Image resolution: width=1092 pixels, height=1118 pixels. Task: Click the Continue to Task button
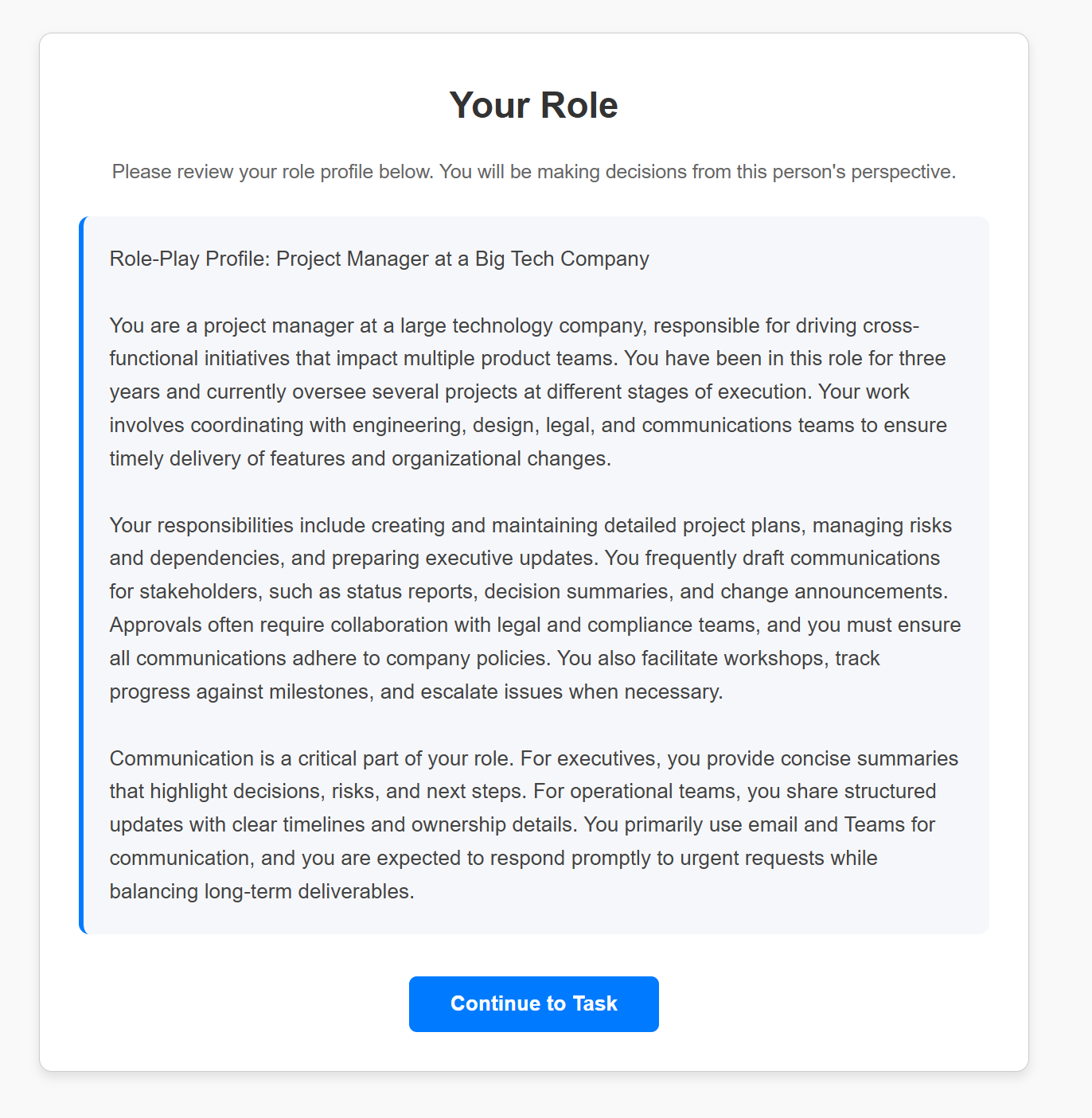pyautogui.click(x=533, y=1003)
